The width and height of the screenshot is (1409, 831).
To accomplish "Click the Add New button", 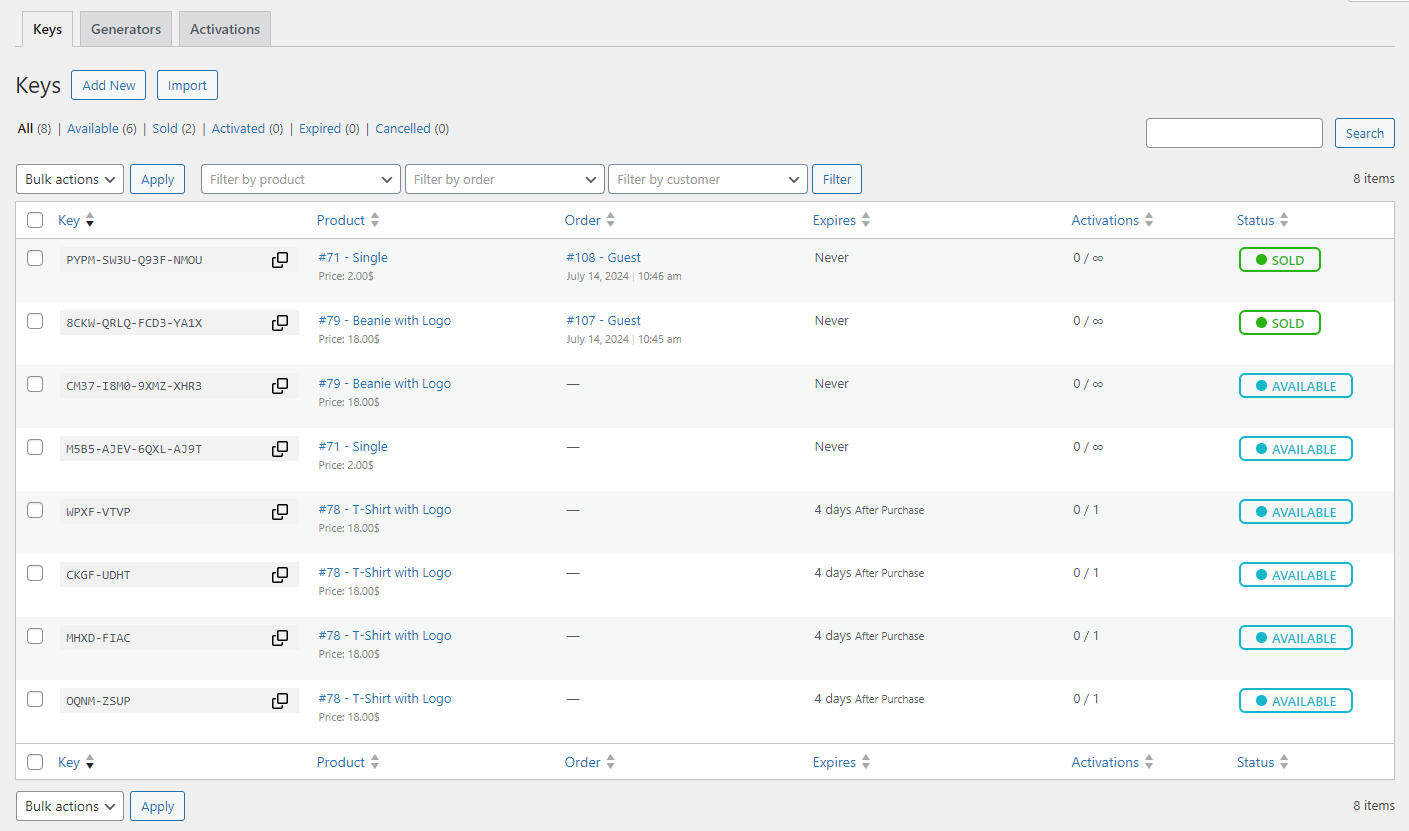I will [x=109, y=85].
